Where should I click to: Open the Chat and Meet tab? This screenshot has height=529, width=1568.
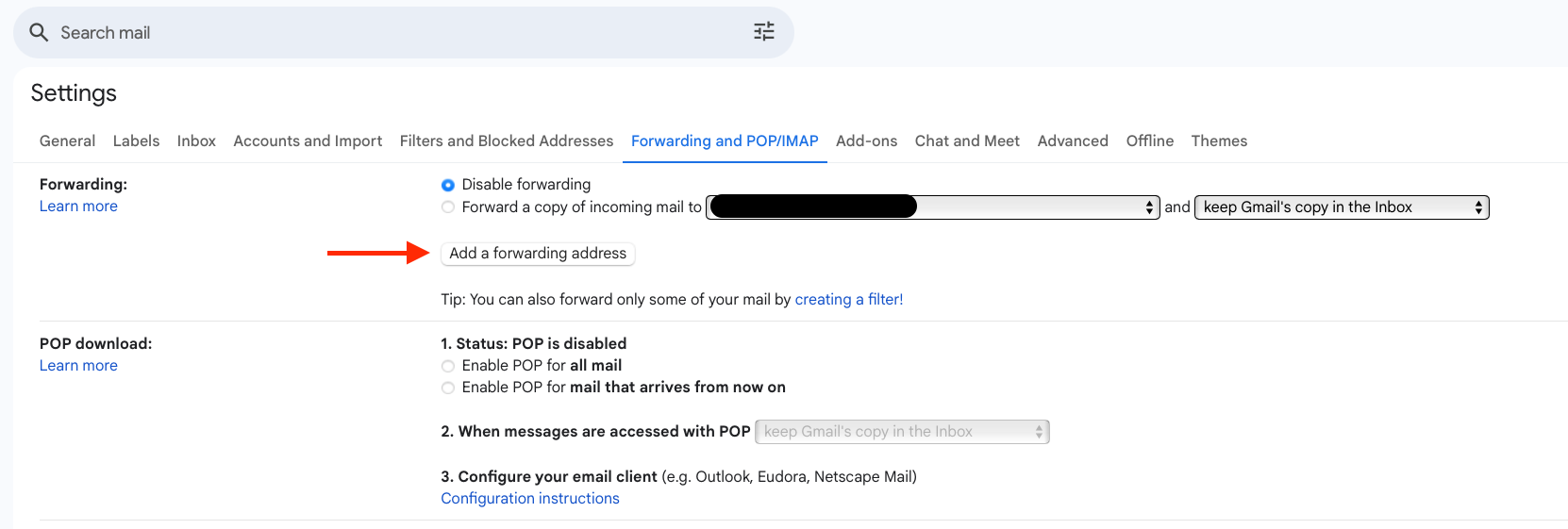[x=967, y=141]
